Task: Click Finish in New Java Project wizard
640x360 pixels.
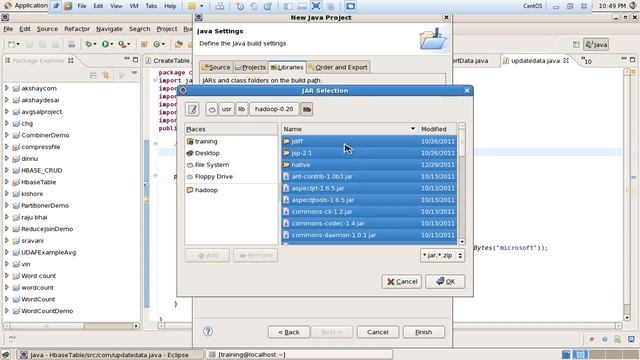Action: point(424,332)
